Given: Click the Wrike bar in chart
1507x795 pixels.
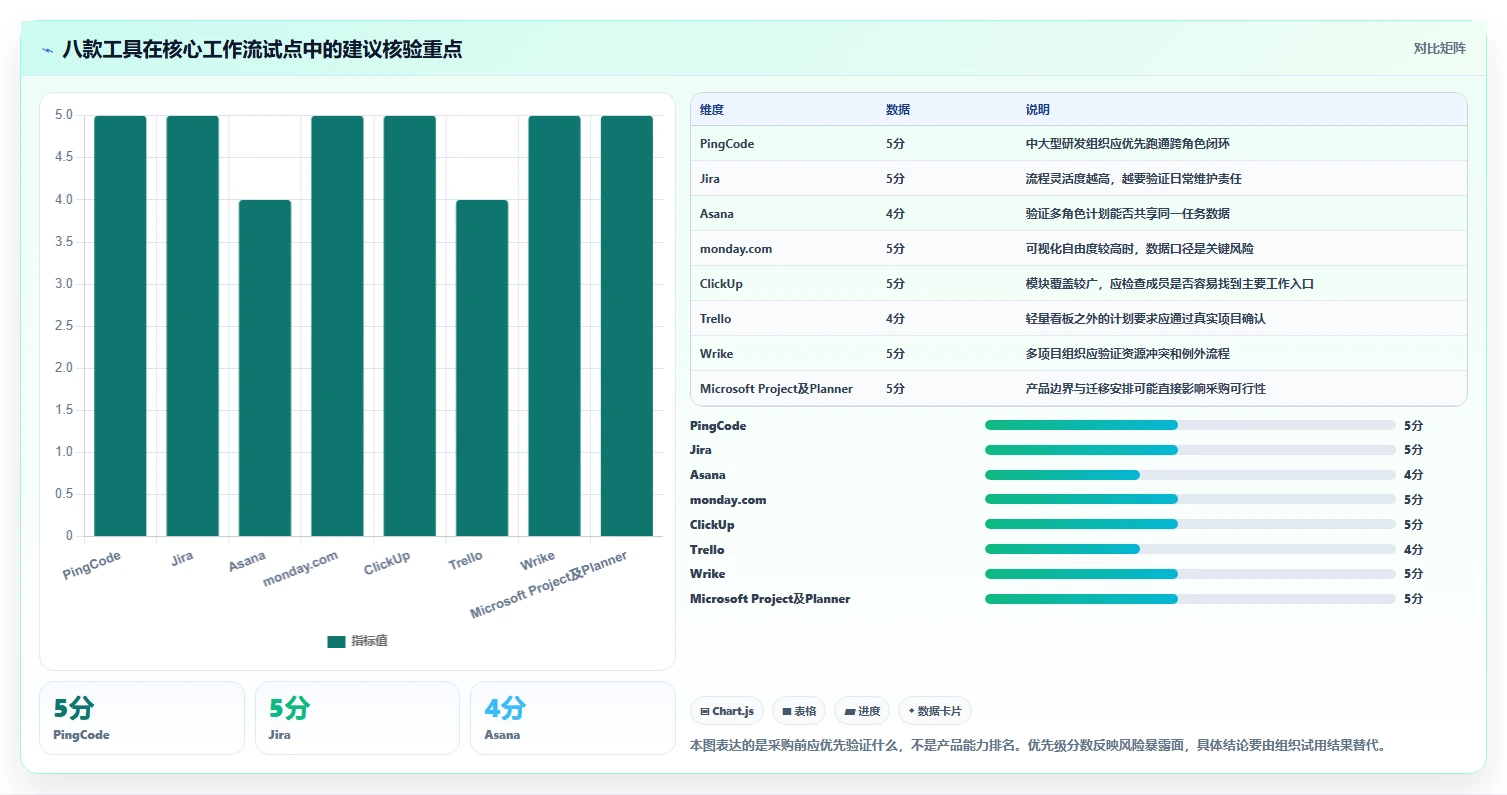Looking at the screenshot, I should coord(554,326).
